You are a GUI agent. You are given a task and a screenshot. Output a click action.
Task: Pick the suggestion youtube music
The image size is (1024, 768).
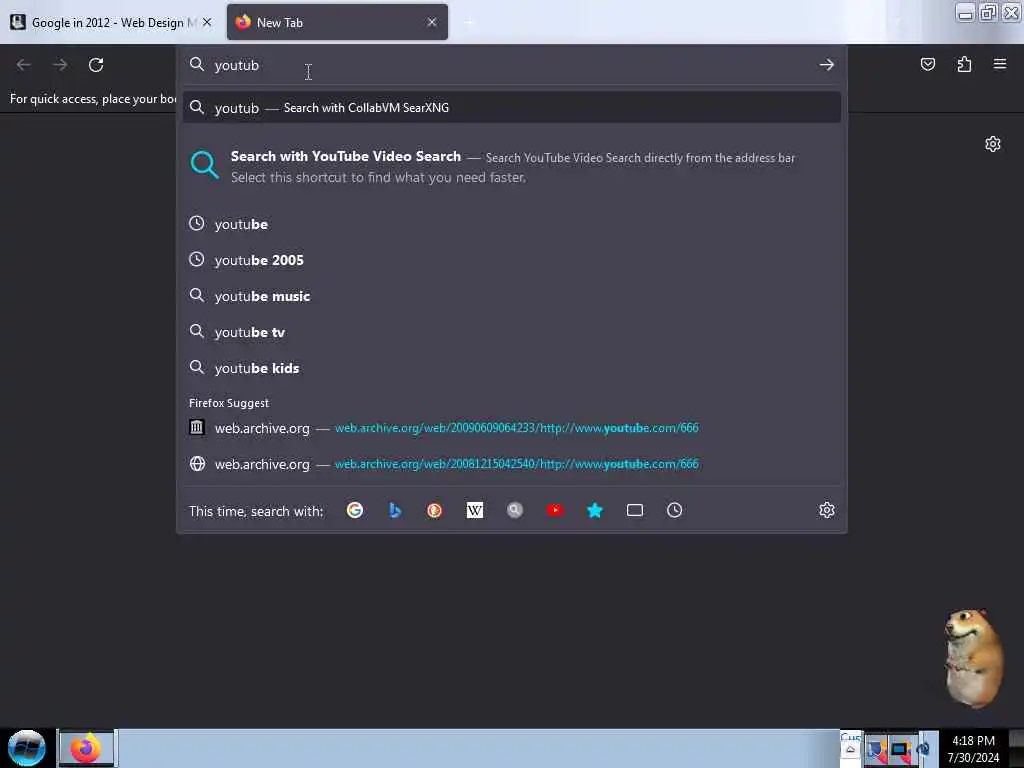(511, 296)
